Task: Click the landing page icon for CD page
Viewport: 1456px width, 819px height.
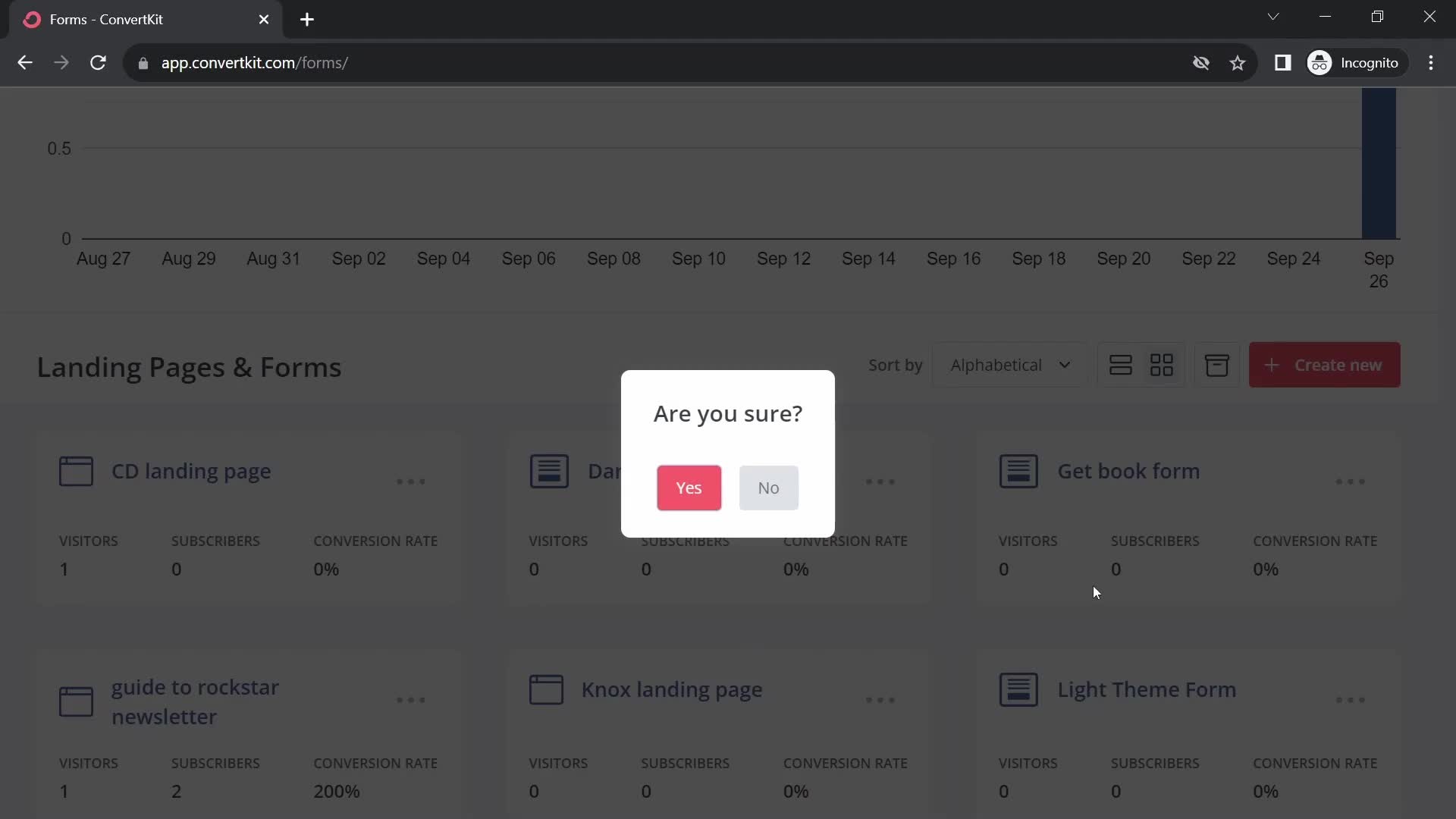Action: click(76, 471)
